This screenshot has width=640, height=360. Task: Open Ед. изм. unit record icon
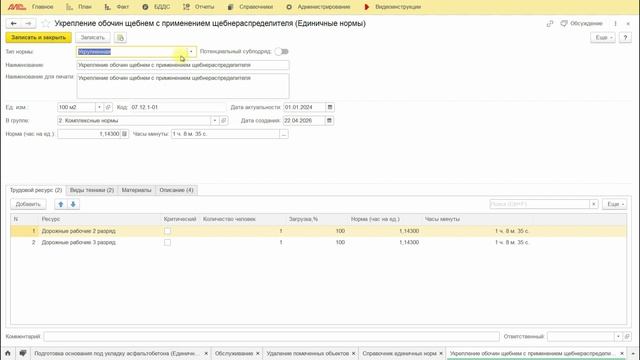[x=108, y=107]
